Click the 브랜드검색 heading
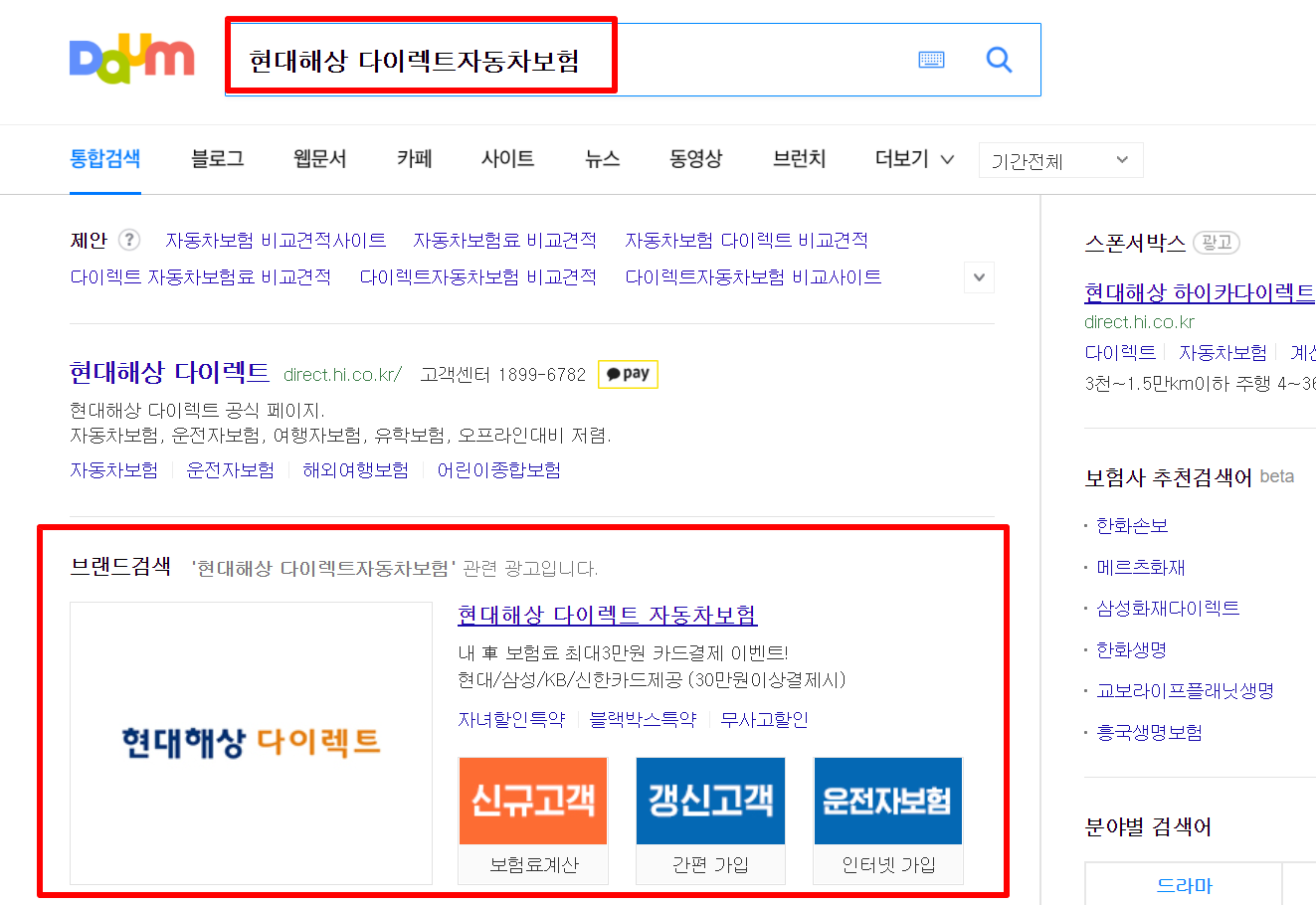Screen dimensions: 1316x905 click(x=120, y=567)
